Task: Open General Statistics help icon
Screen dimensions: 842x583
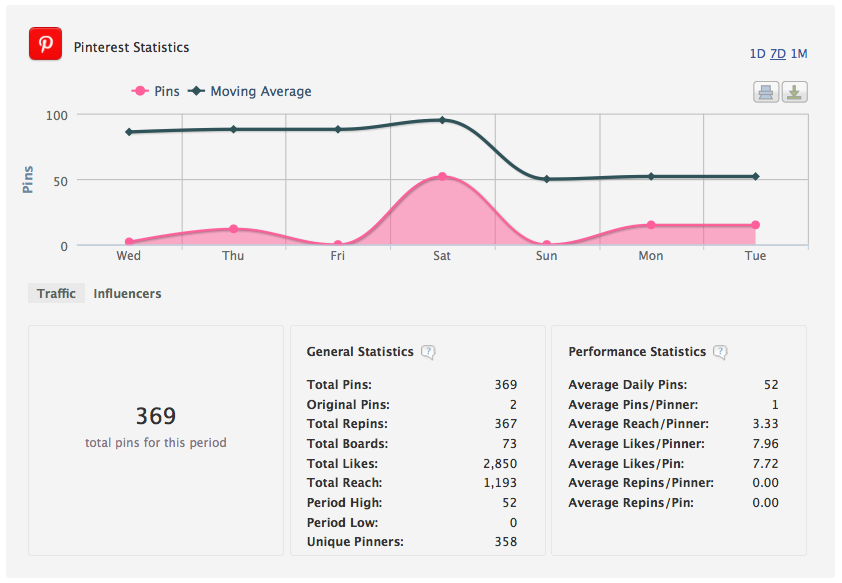Action: click(428, 352)
